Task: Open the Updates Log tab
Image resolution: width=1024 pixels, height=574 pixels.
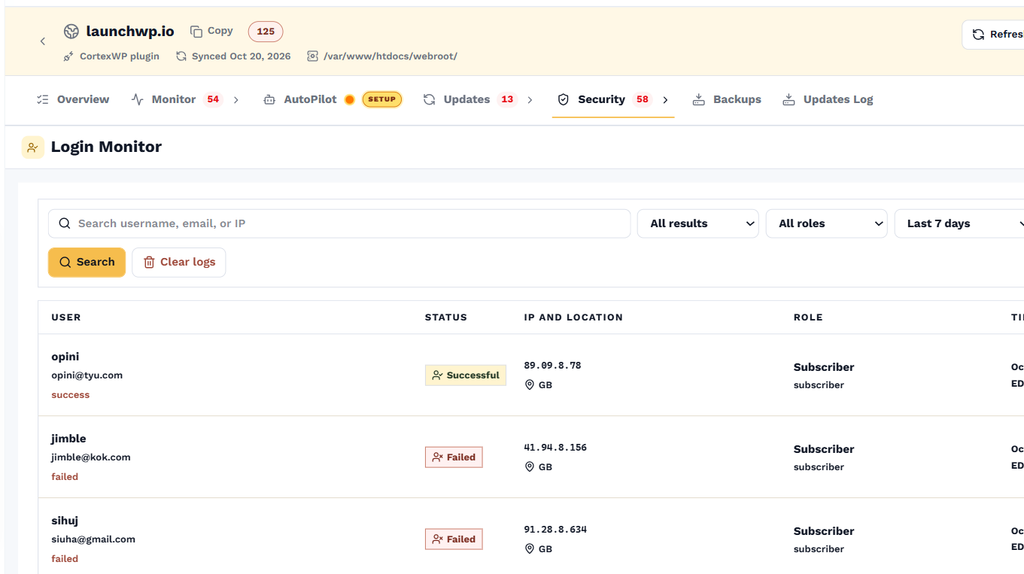Action: (x=827, y=99)
